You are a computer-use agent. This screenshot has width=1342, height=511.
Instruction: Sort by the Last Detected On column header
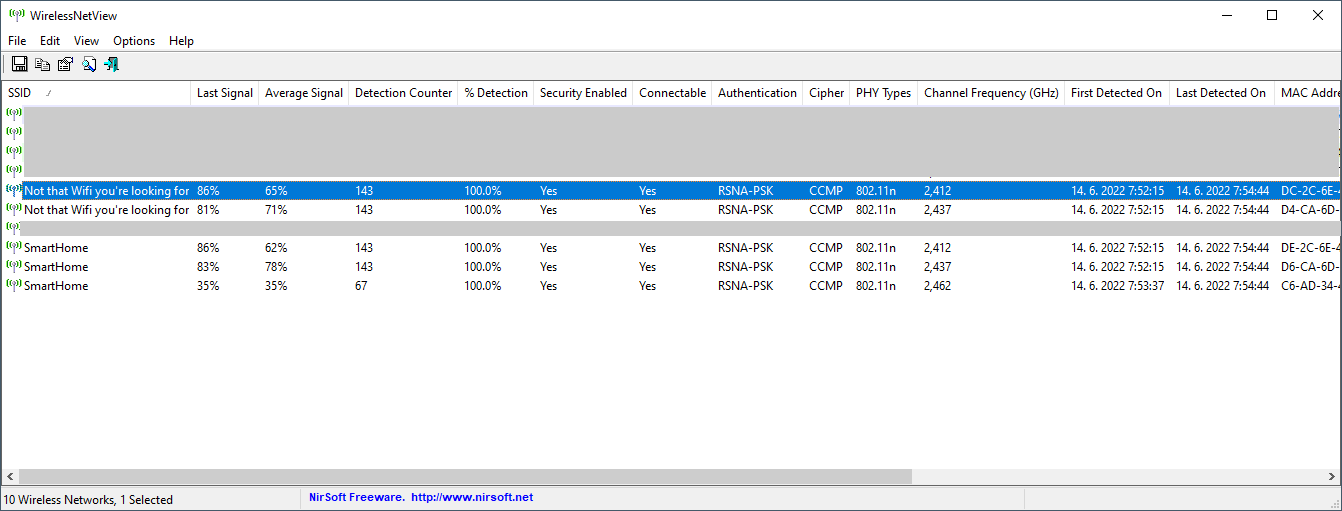(x=1221, y=93)
